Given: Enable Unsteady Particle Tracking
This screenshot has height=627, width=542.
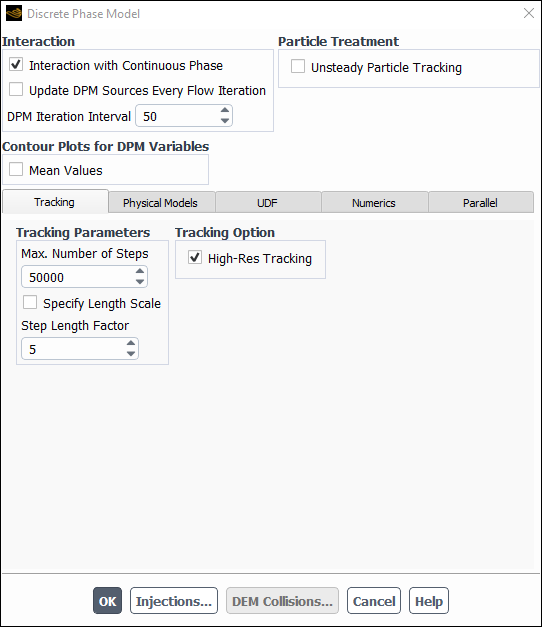Looking at the screenshot, I should click(x=298, y=66).
